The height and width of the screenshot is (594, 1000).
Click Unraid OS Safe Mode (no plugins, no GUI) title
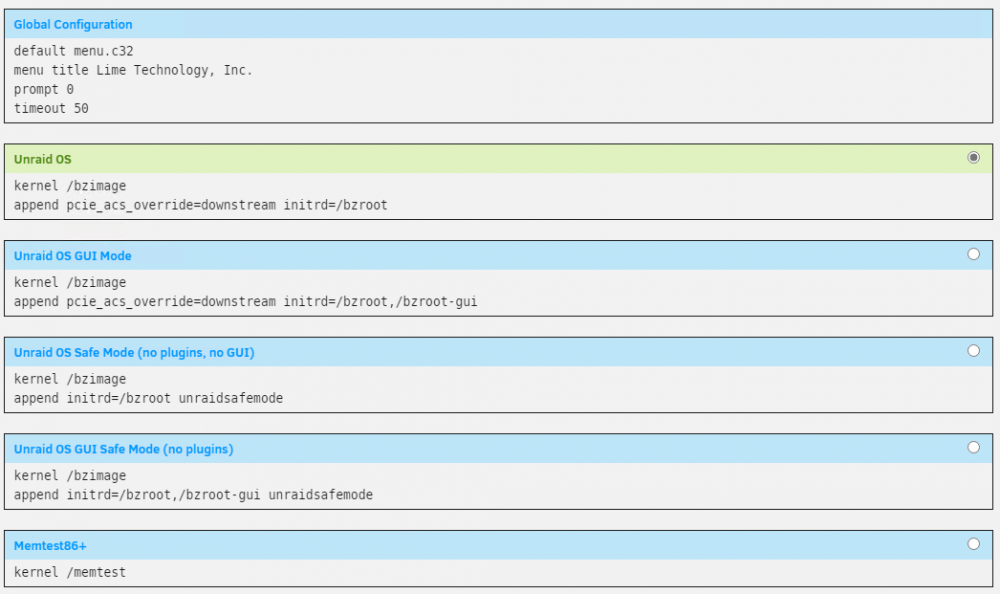point(134,353)
